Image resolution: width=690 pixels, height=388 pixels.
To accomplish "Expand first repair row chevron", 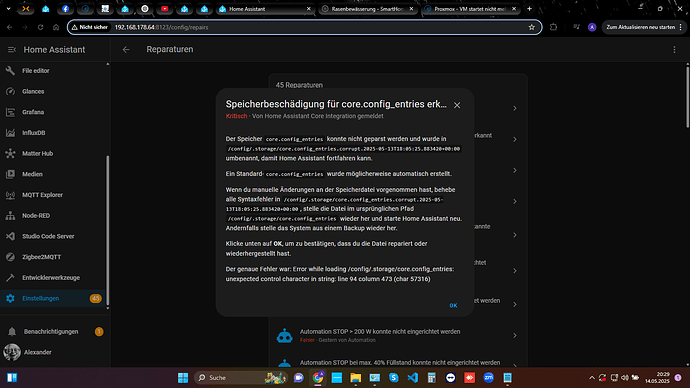I will 514,108.
